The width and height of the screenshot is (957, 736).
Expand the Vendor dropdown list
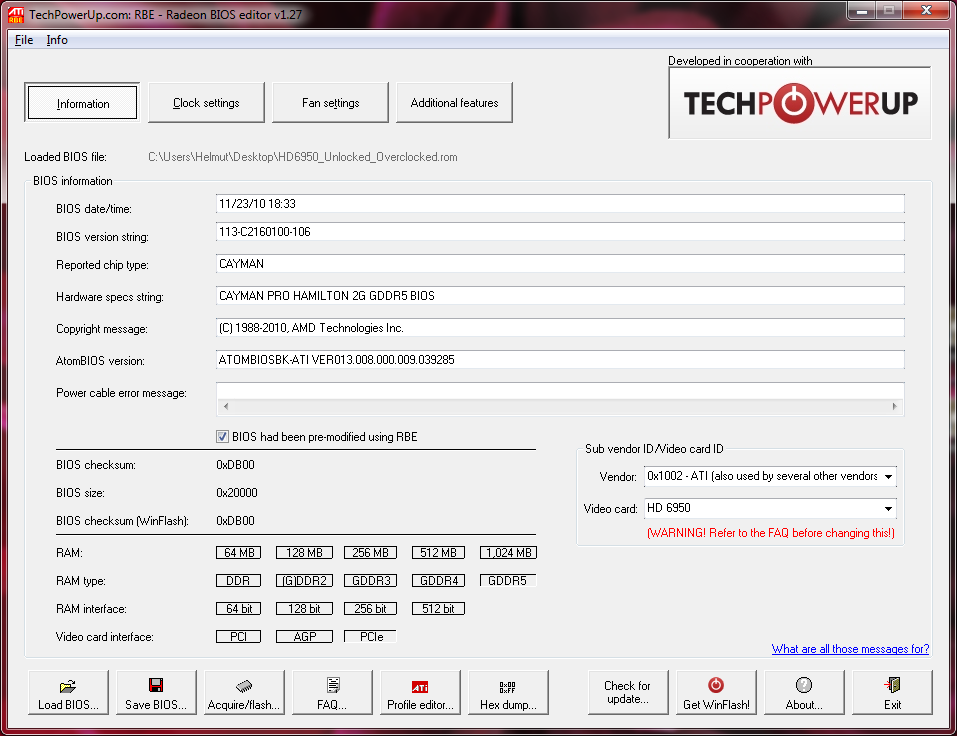click(x=889, y=476)
